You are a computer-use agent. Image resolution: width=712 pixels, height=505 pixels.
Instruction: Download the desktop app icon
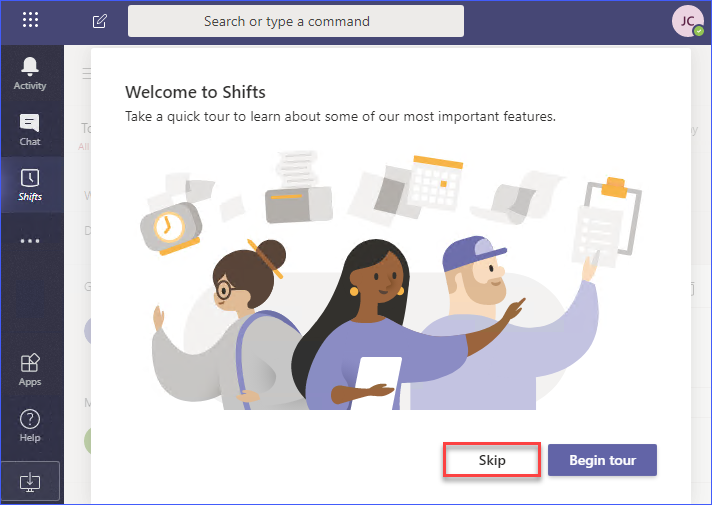pos(30,481)
